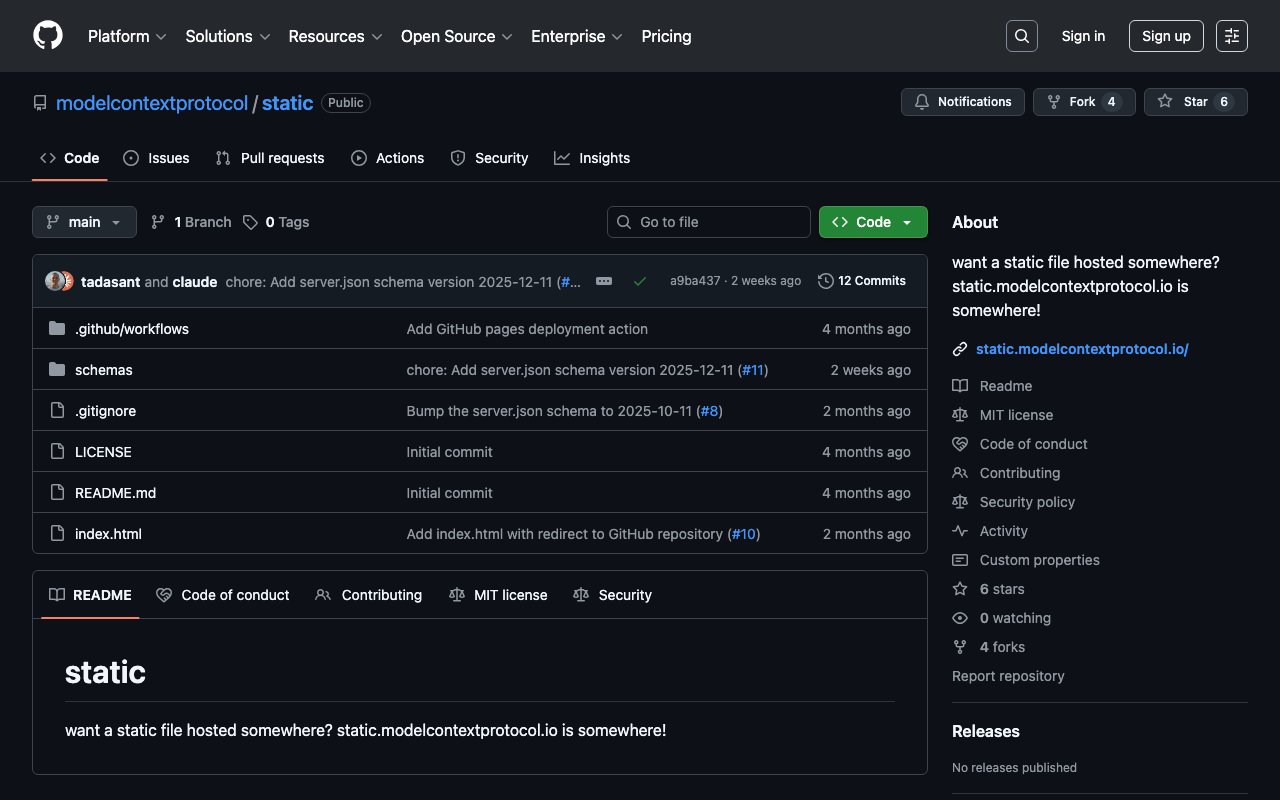Switch to the Pull requests tab
The image size is (1280, 800).
coord(270,158)
